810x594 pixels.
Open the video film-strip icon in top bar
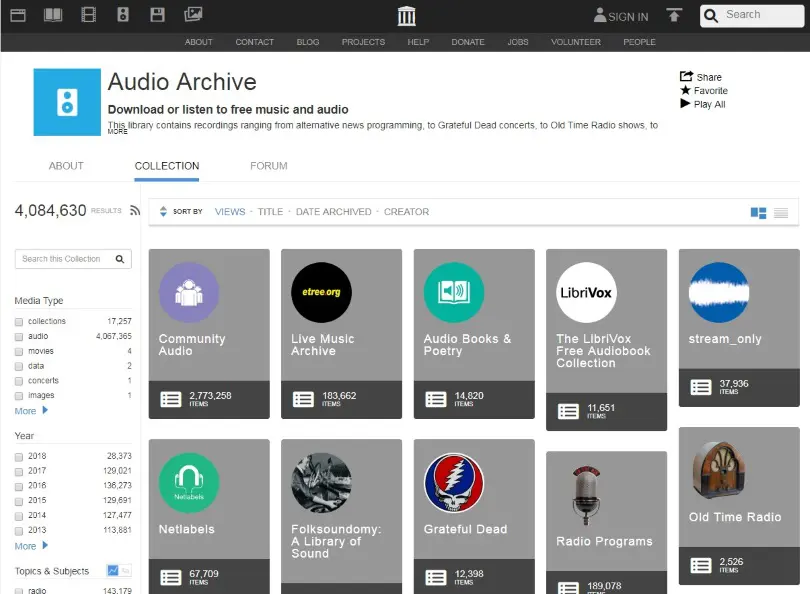tap(88, 15)
